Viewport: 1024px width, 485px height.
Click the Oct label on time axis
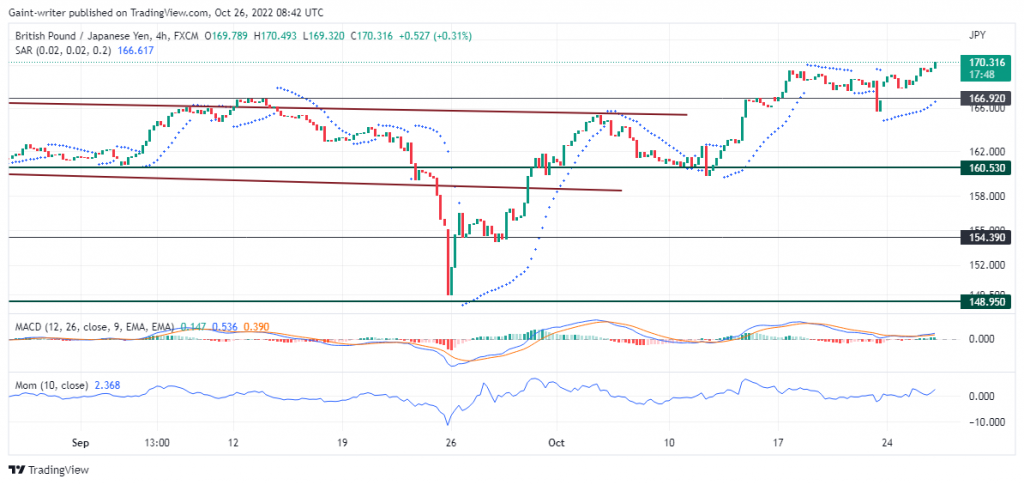click(556, 442)
